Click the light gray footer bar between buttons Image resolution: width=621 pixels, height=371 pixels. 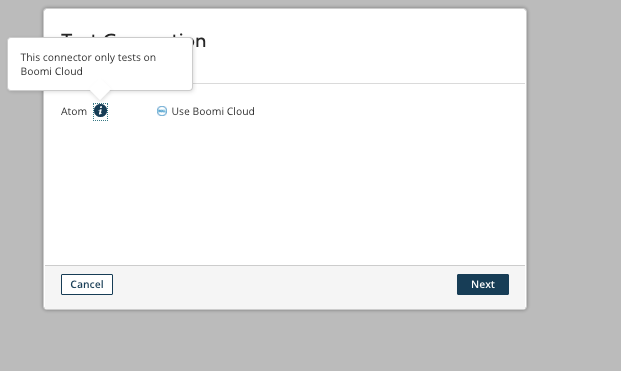[285, 284]
